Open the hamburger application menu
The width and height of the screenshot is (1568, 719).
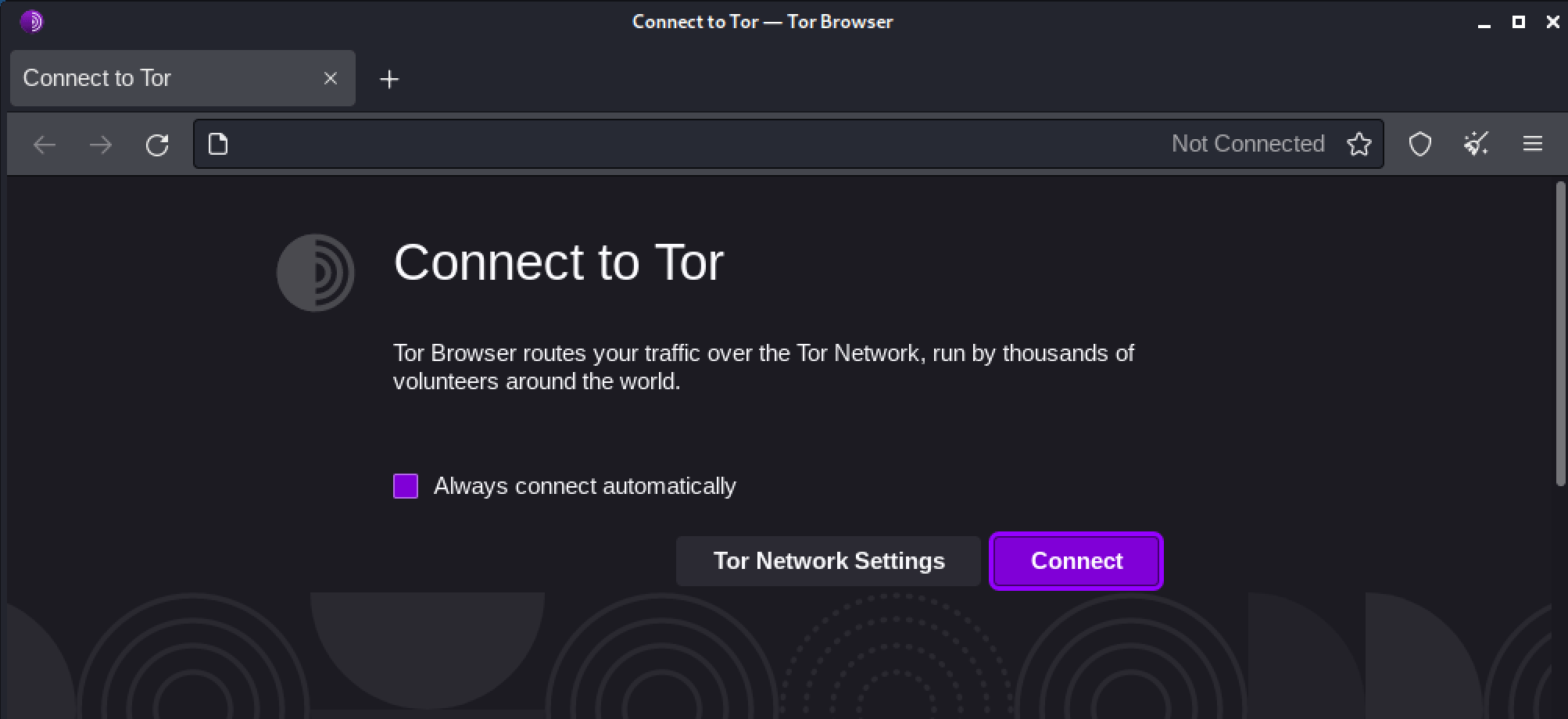click(1532, 144)
